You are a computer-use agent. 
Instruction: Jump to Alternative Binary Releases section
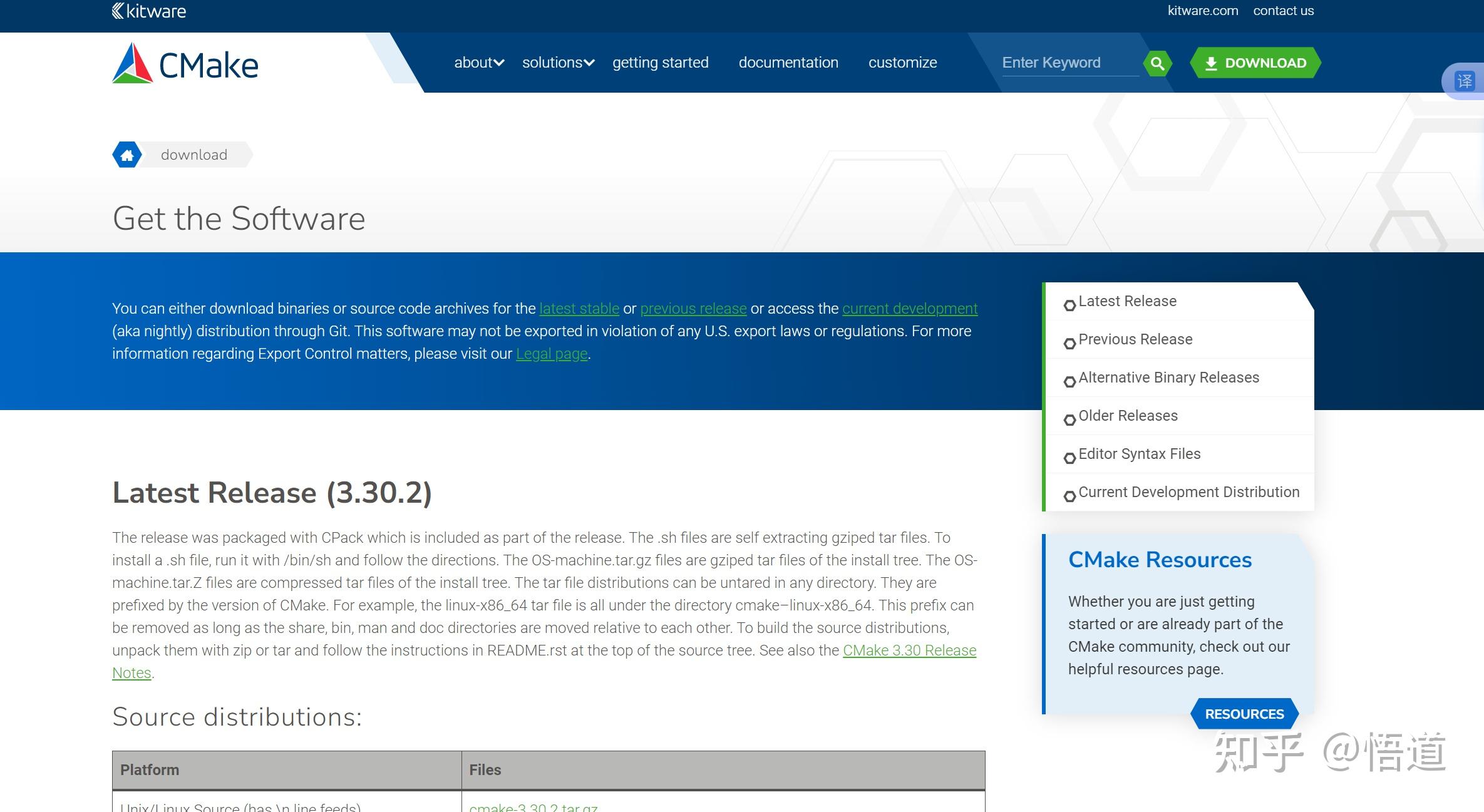click(x=1168, y=378)
